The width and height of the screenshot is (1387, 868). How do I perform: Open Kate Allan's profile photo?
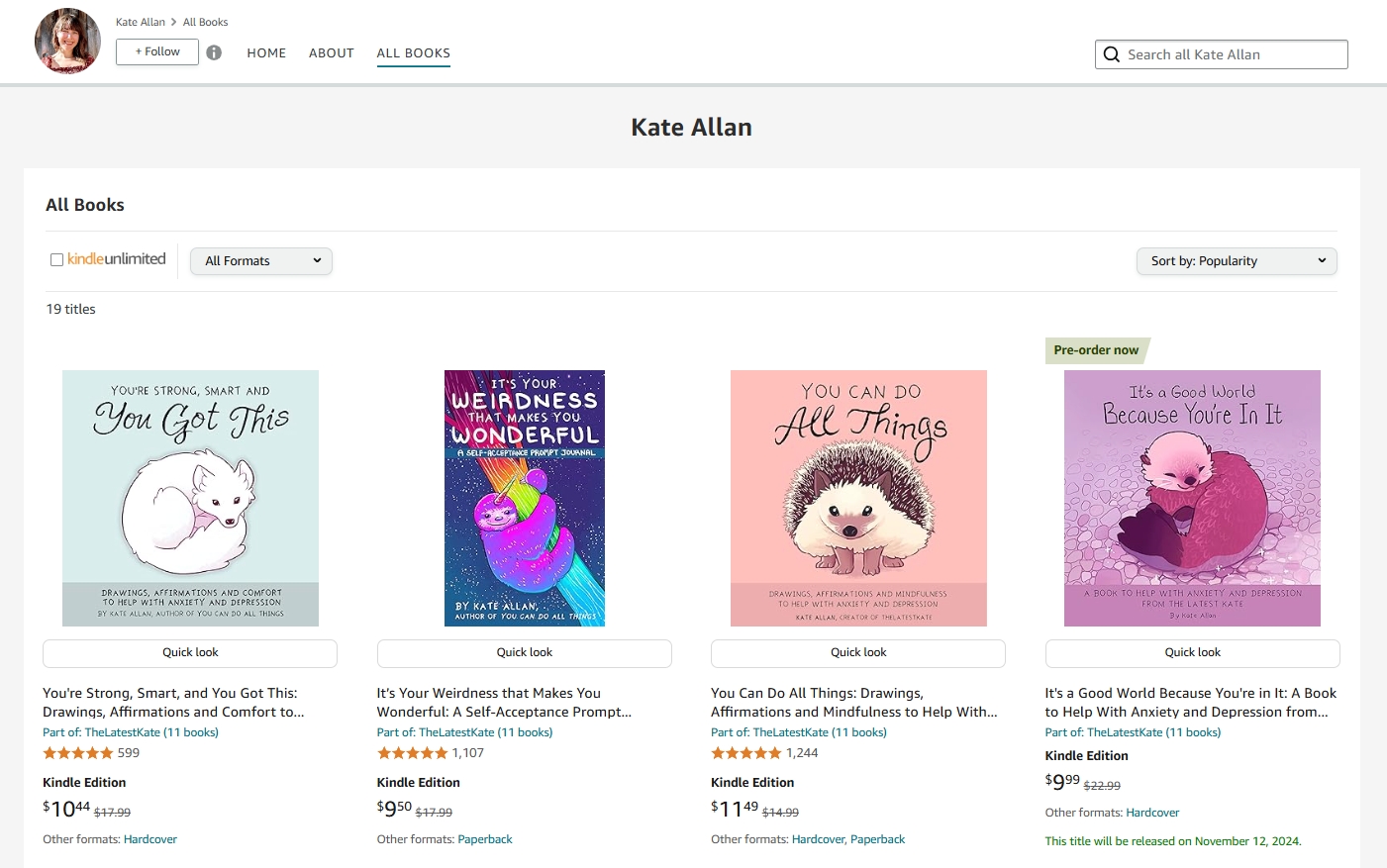pos(67,42)
